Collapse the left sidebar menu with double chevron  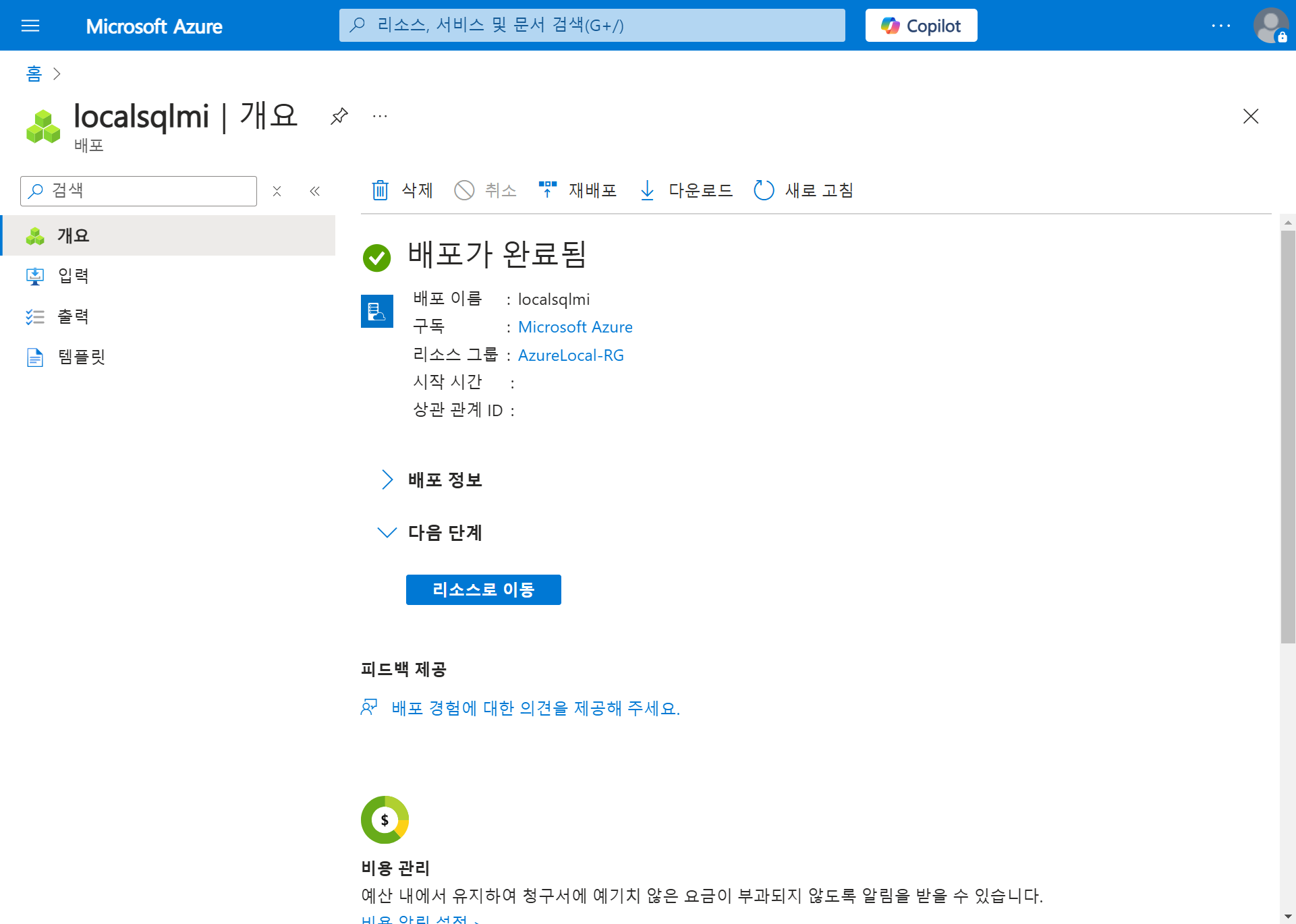click(314, 192)
